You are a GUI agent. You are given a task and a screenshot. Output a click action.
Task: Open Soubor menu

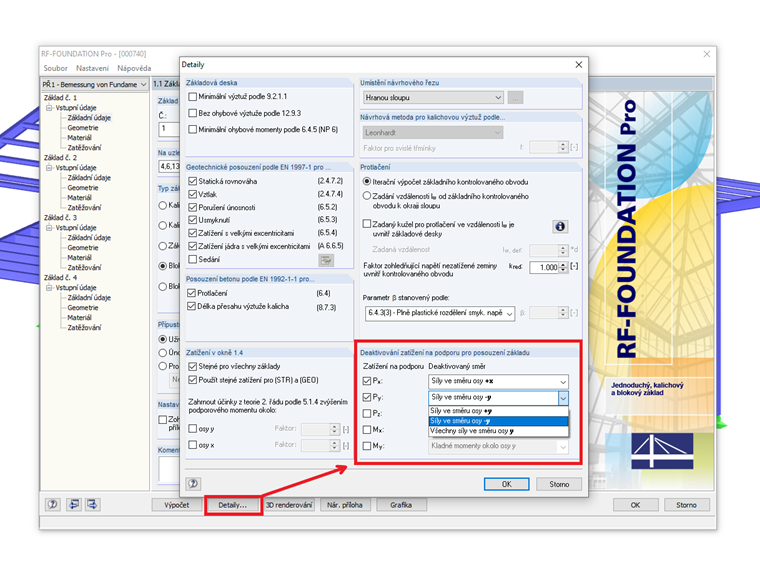point(55,68)
